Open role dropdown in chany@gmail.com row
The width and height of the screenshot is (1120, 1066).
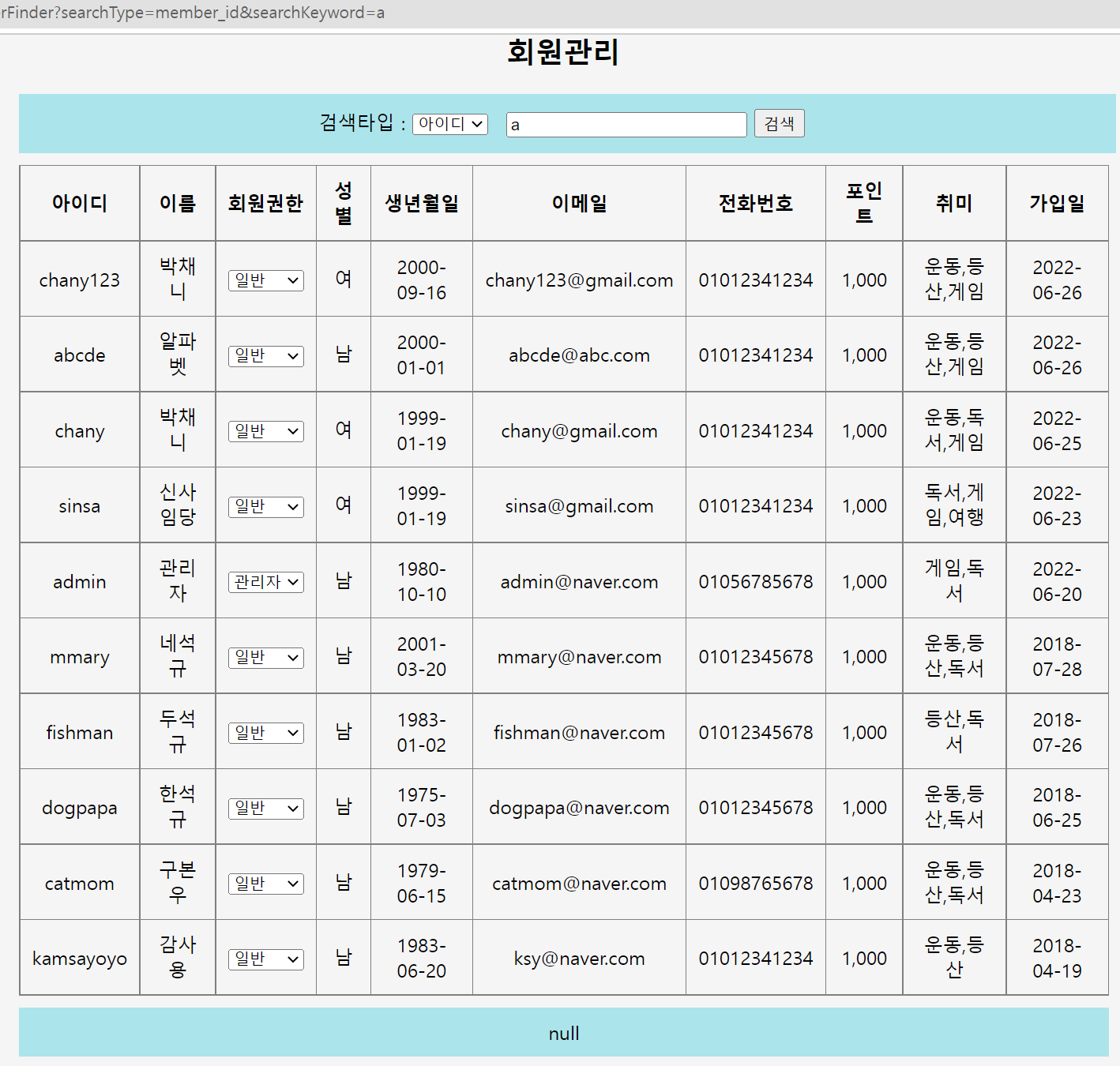coord(266,431)
